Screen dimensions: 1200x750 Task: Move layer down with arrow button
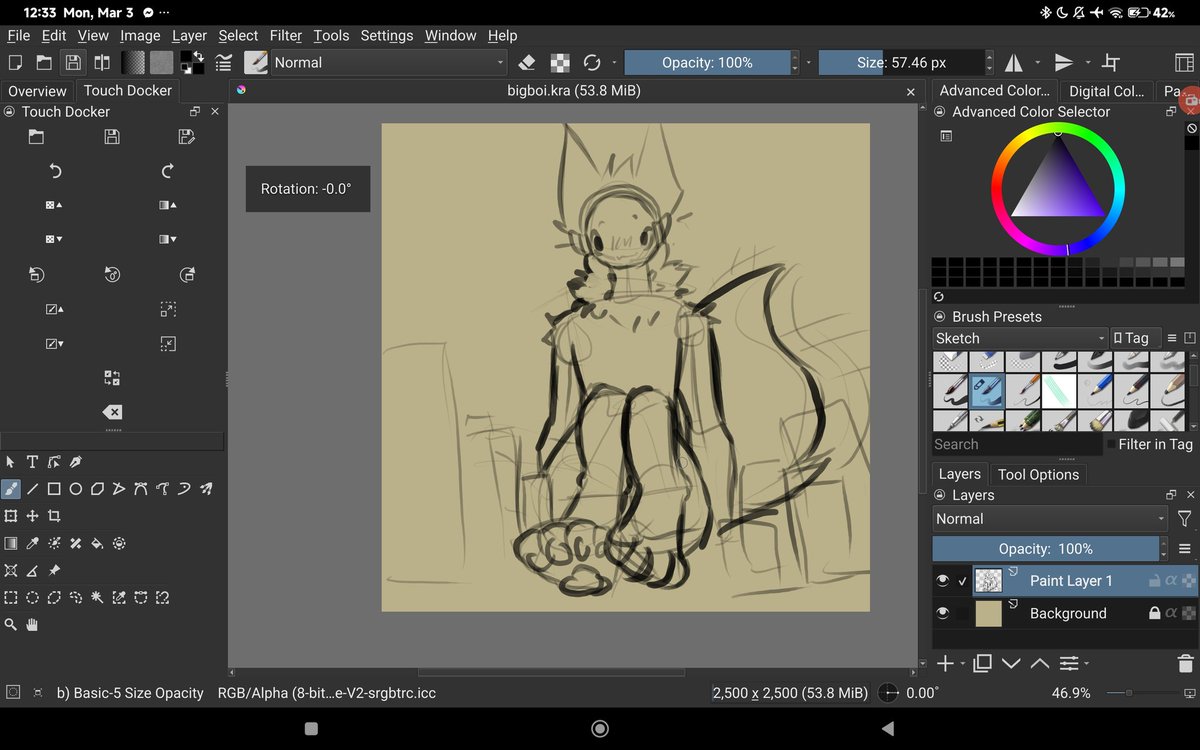pos(1011,663)
